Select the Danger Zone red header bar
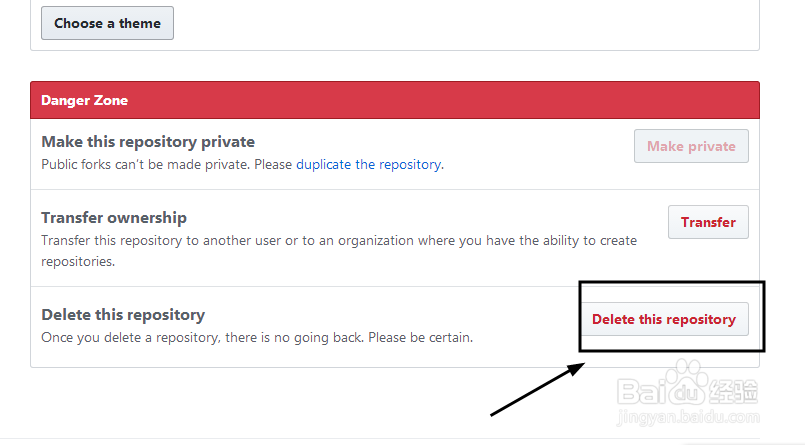The height and width of the screenshot is (445, 805). (x=395, y=100)
